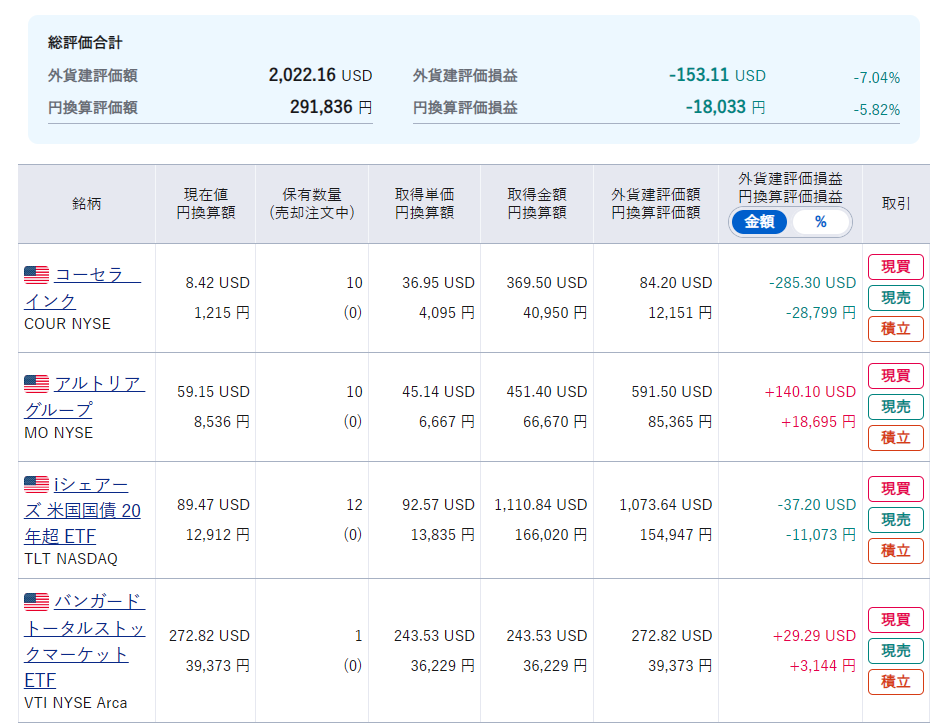Open バンガード トータルストックマーケット ETF link

[85, 641]
